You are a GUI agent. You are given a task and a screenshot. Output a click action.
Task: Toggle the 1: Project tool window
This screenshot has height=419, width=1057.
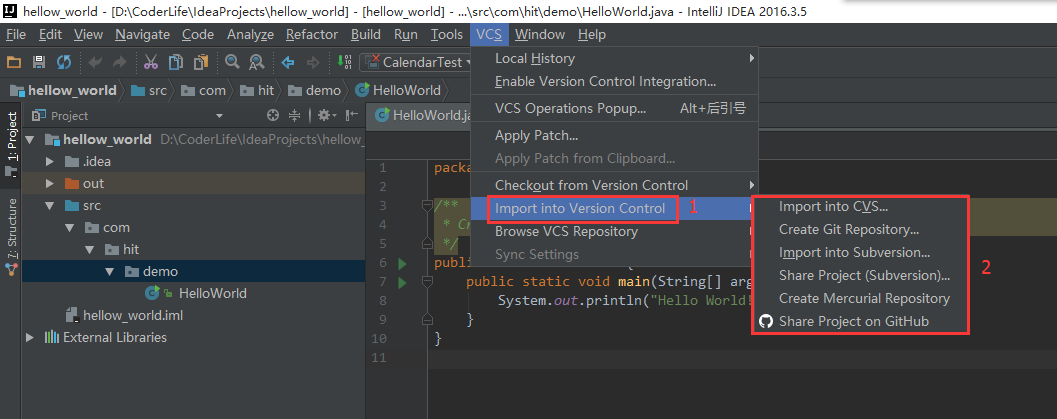(x=11, y=145)
